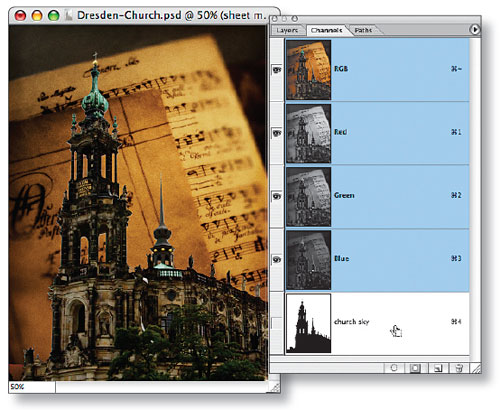Viewport: 500px width, 410px height.
Task: Save selection as channel icon
Action: (x=415, y=368)
